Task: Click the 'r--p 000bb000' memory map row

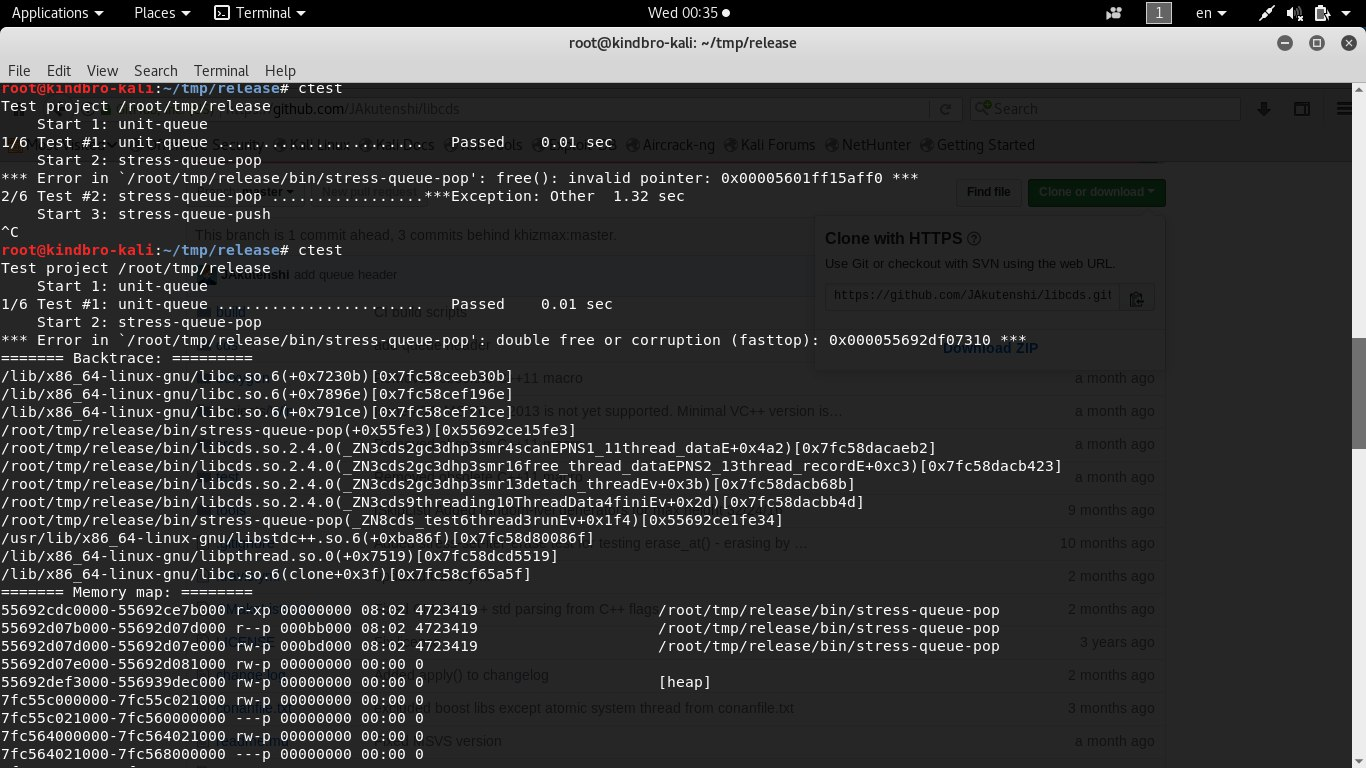Action: point(500,628)
